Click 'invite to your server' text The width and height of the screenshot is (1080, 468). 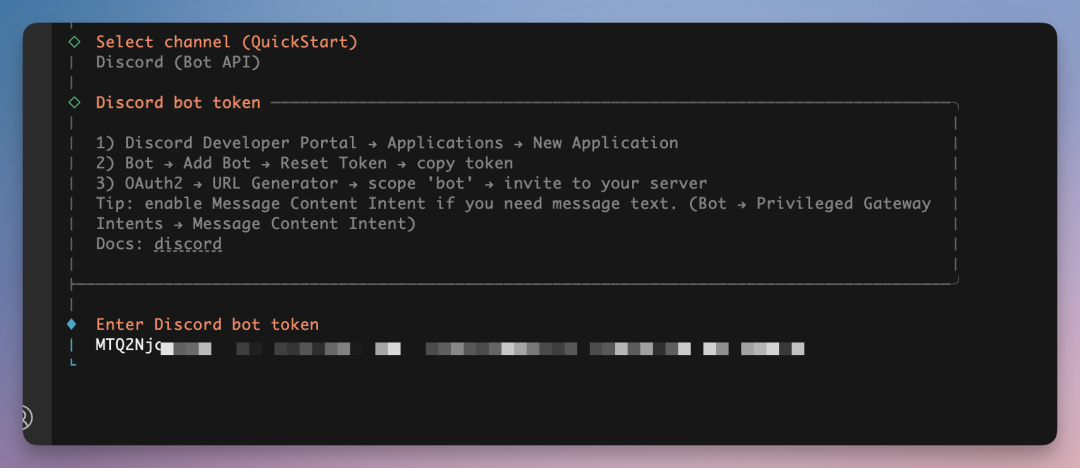pos(605,184)
